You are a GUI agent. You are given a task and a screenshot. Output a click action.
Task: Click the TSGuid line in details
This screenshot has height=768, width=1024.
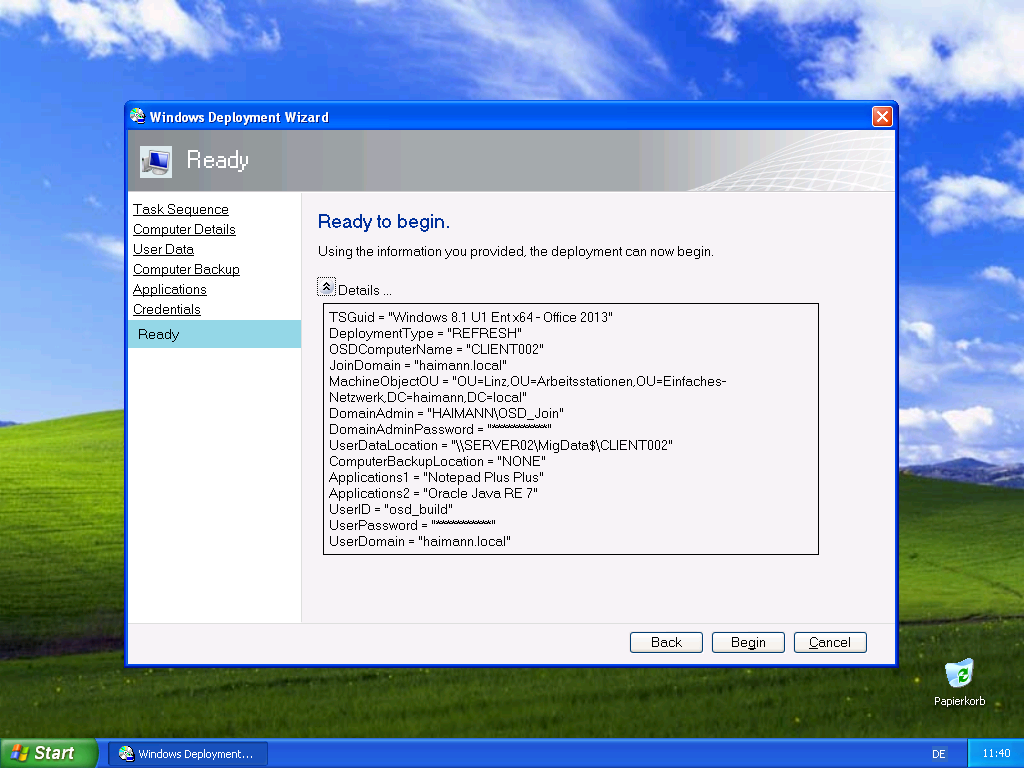pyautogui.click(x=471, y=317)
